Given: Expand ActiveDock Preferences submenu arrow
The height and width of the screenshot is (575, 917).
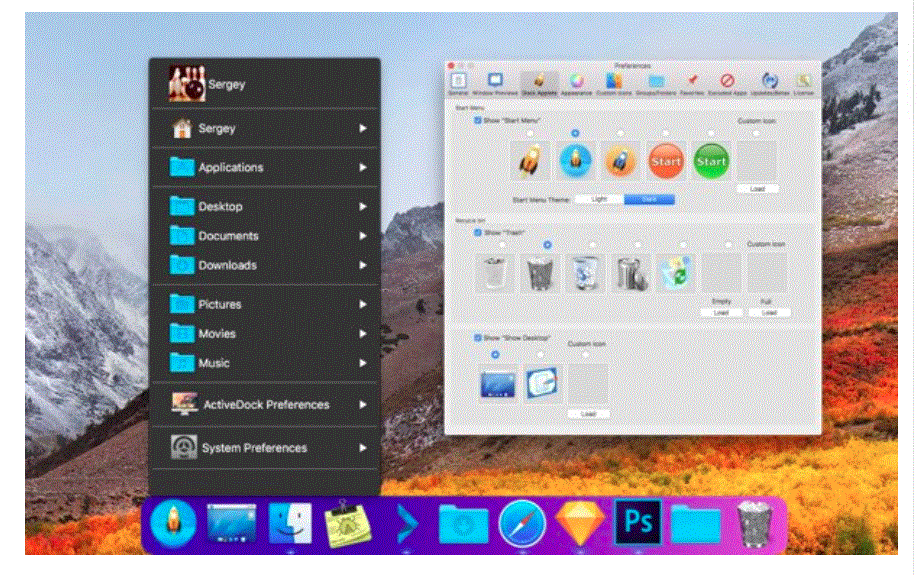Looking at the screenshot, I should [363, 404].
